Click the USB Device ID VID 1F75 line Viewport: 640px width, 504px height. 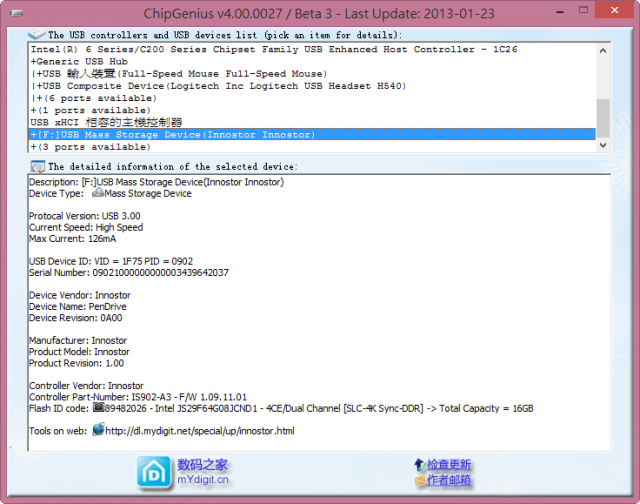click(111, 261)
